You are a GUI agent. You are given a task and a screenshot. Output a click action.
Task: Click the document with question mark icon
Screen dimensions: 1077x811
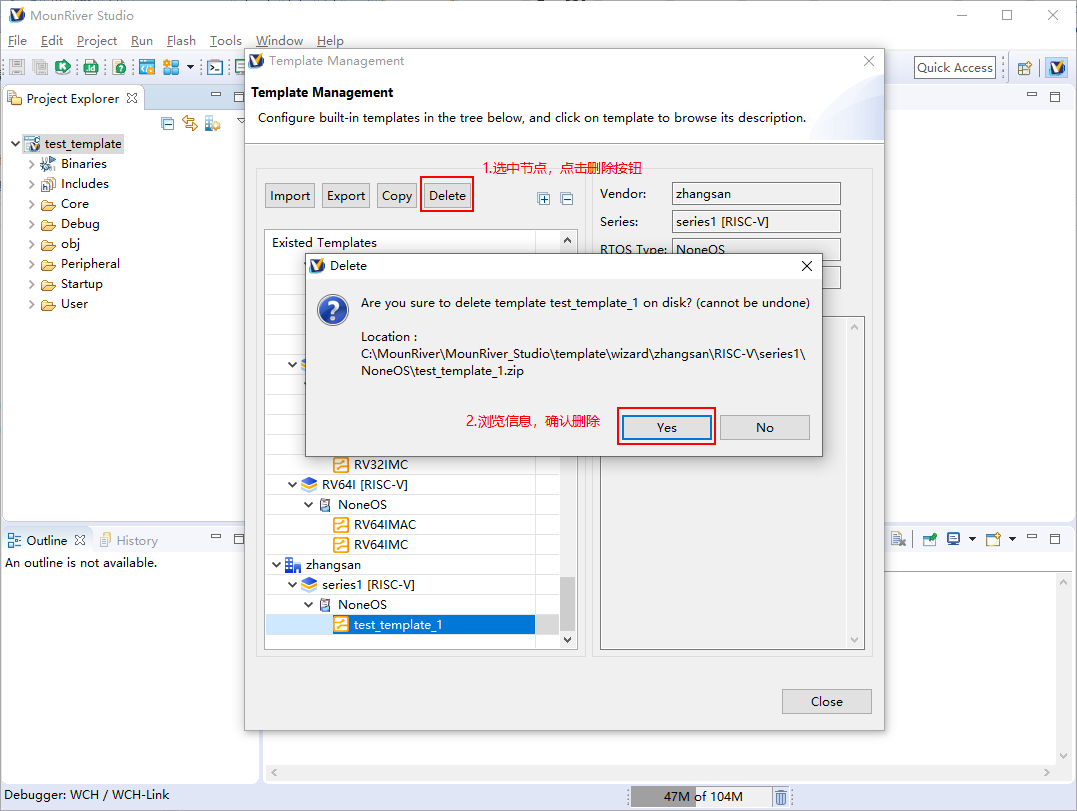click(120, 67)
